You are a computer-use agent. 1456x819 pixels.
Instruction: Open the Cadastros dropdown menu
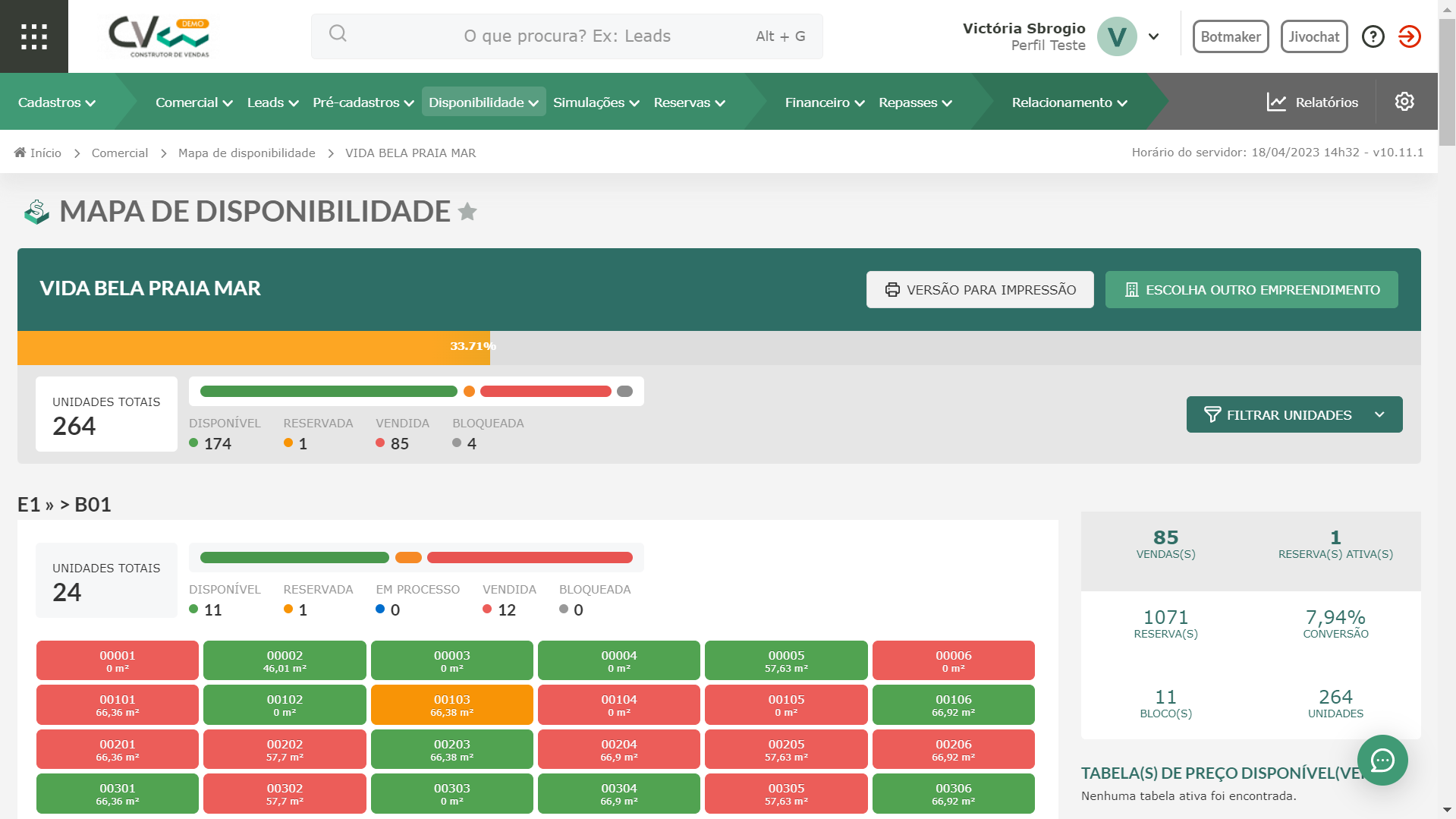[57, 102]
